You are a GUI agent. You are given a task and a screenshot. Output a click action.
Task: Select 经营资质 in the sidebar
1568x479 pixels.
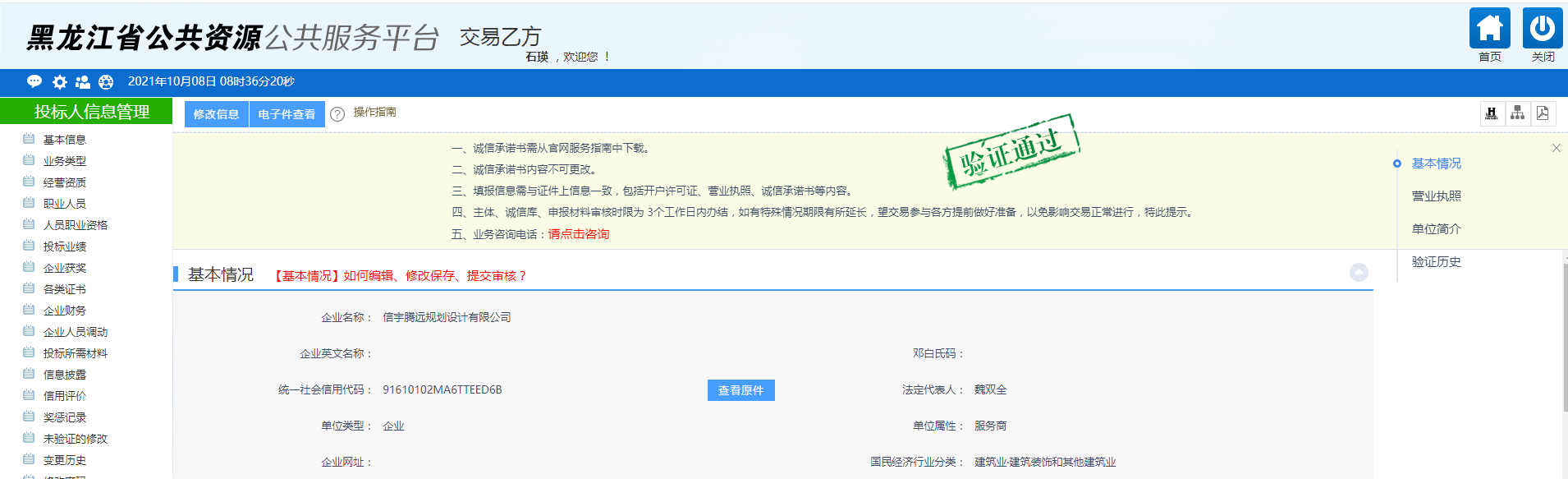pos(64,182)
